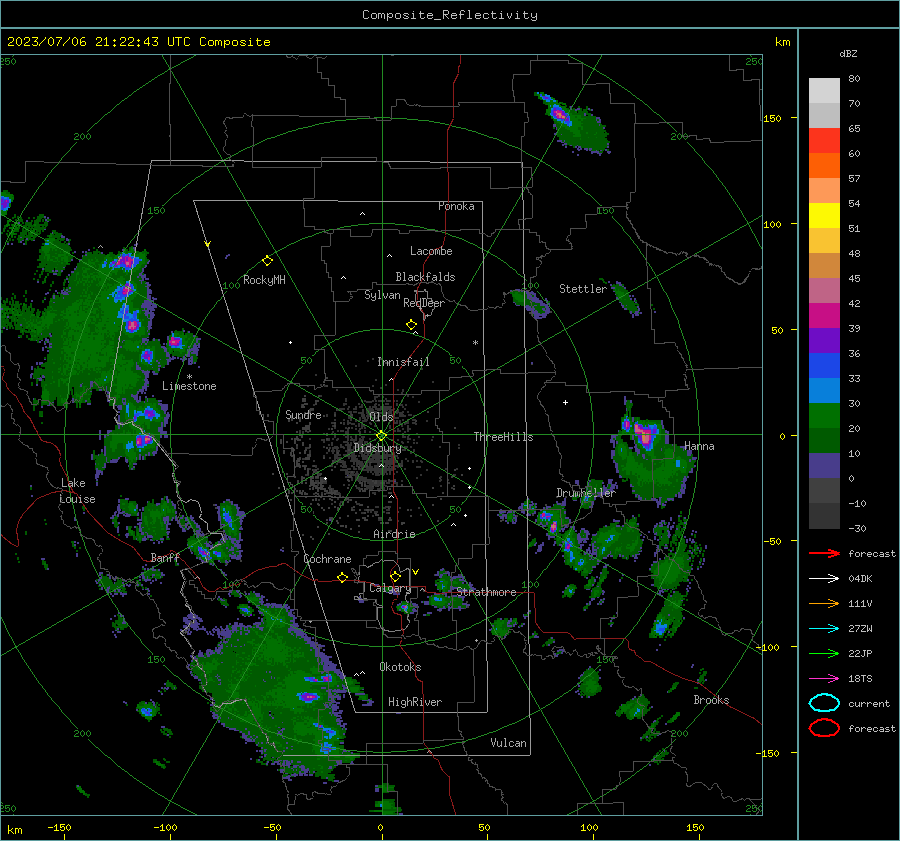Click the Vulcan town label
The image size is (900, 841).
pyautogui.click(x=509, y=743)
